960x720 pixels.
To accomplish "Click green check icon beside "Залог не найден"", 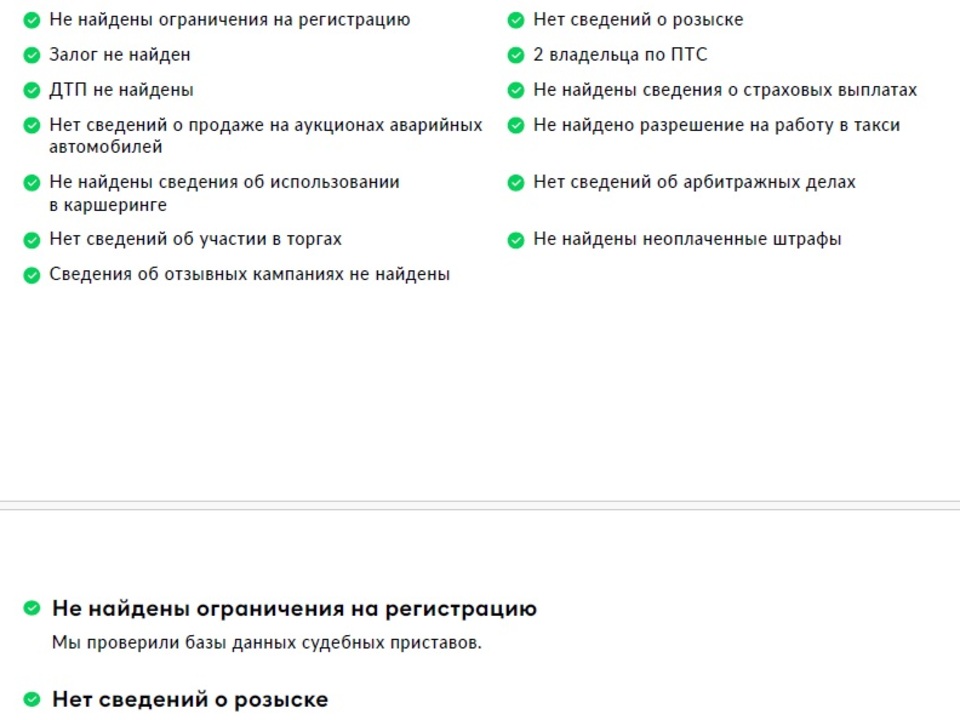I will pos(32,55).
